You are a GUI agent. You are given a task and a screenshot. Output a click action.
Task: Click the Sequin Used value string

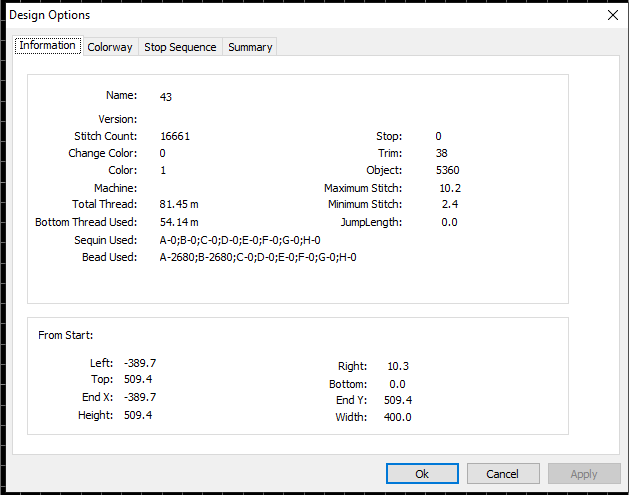coord(240,240)
